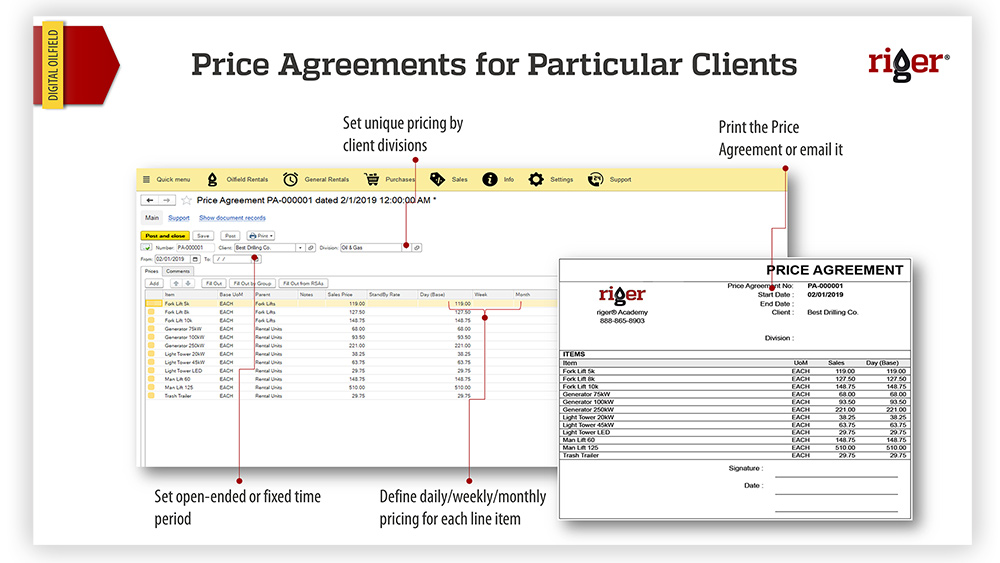This screenshot has height=563, width=1000.
Task: Toggle the green checkmark next to Number
Action: click(147, 247)
